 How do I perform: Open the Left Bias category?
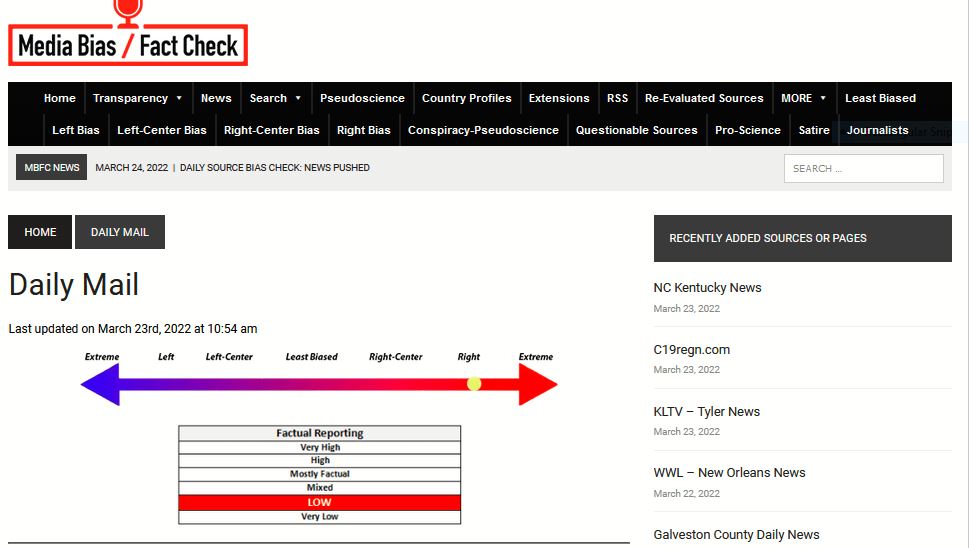75,130
